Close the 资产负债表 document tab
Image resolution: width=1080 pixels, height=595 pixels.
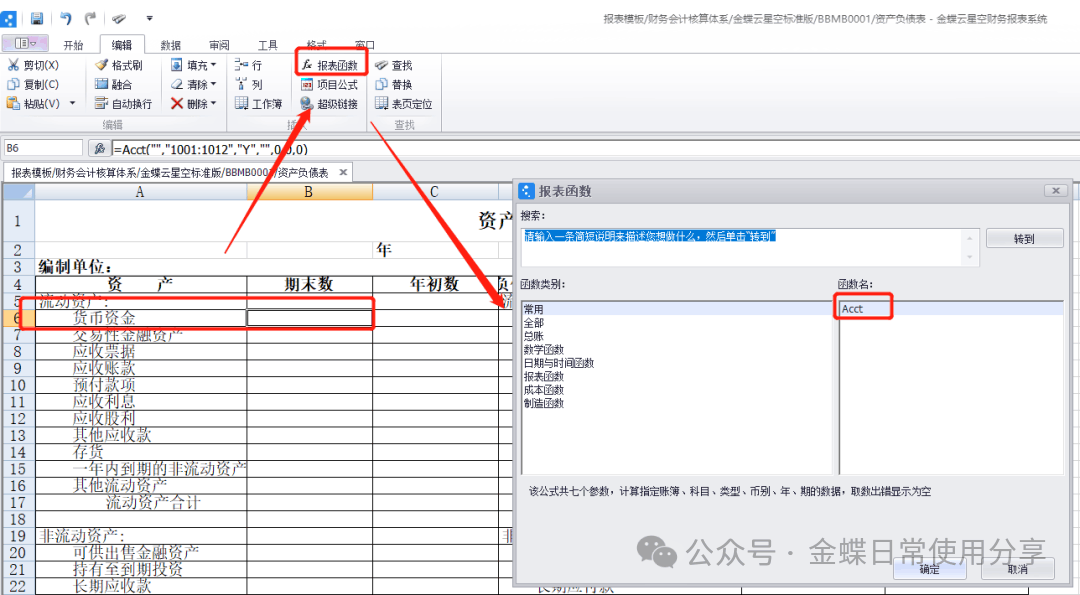coord(342,172)
